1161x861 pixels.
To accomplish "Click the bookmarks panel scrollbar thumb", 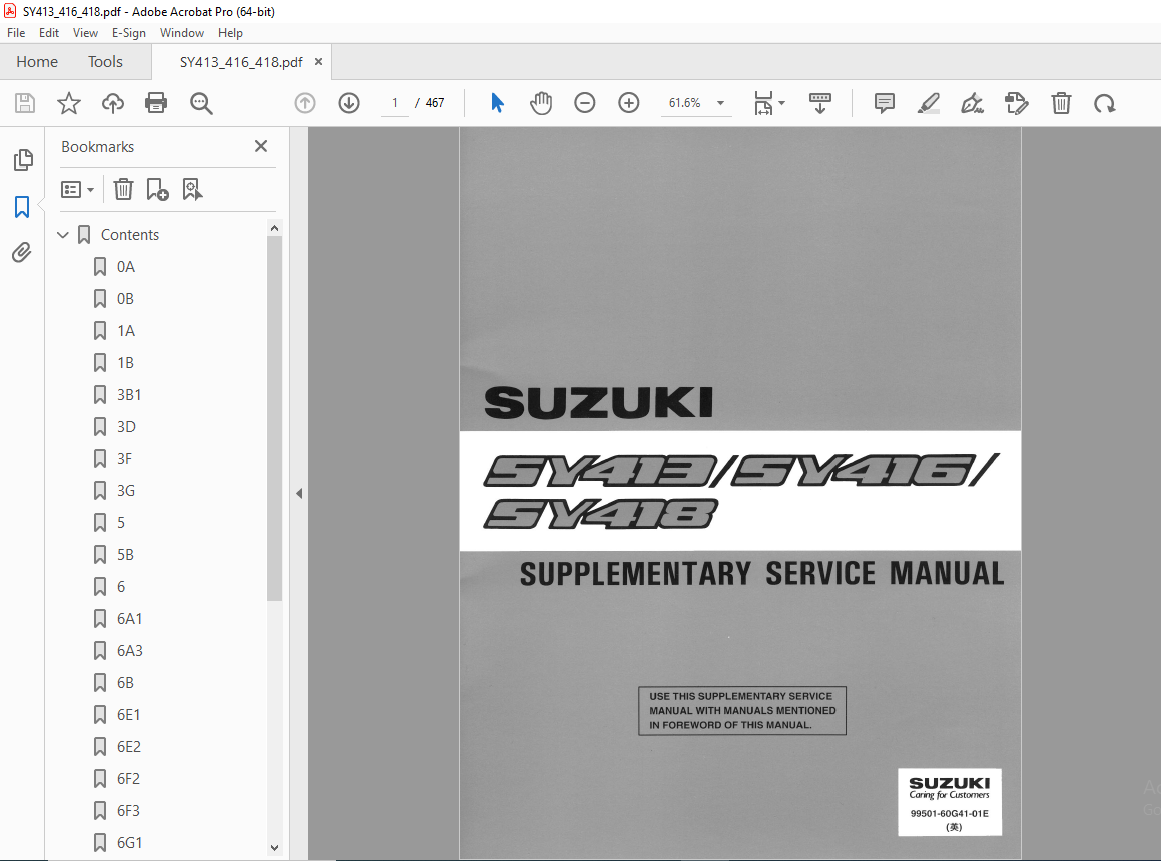I will [275, 418].
